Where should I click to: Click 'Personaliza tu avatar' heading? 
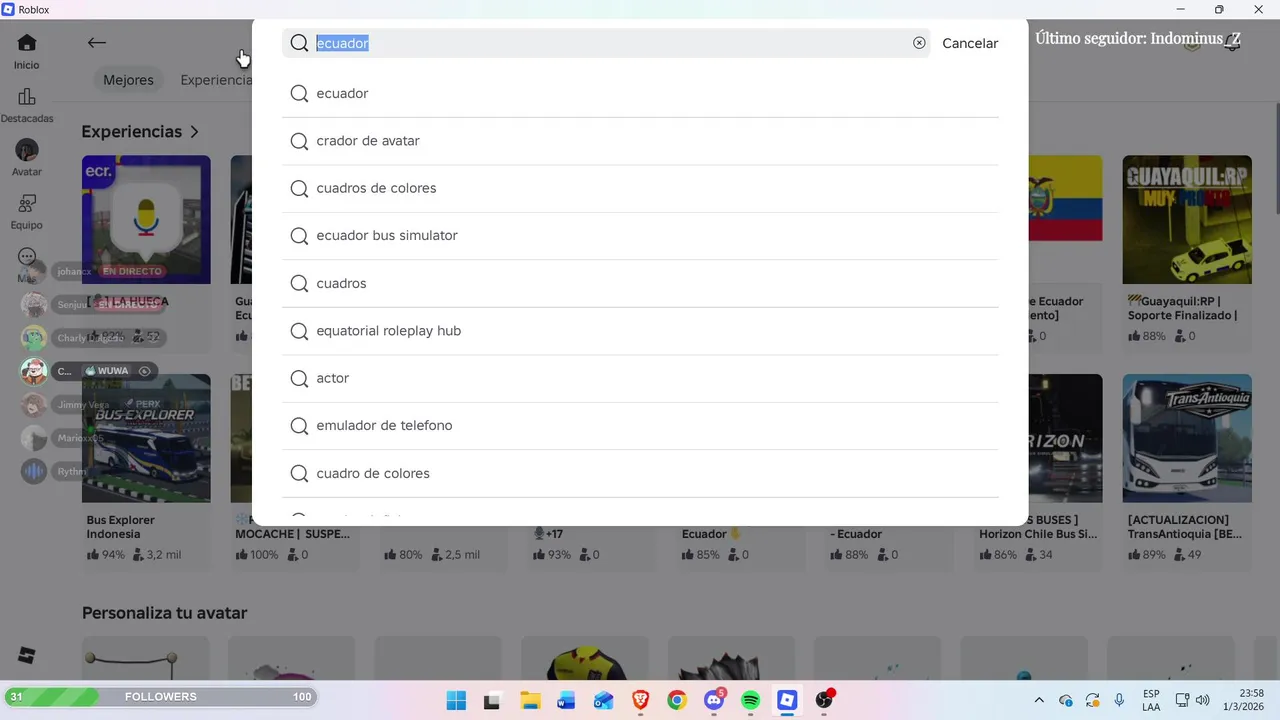pos(164,613)
